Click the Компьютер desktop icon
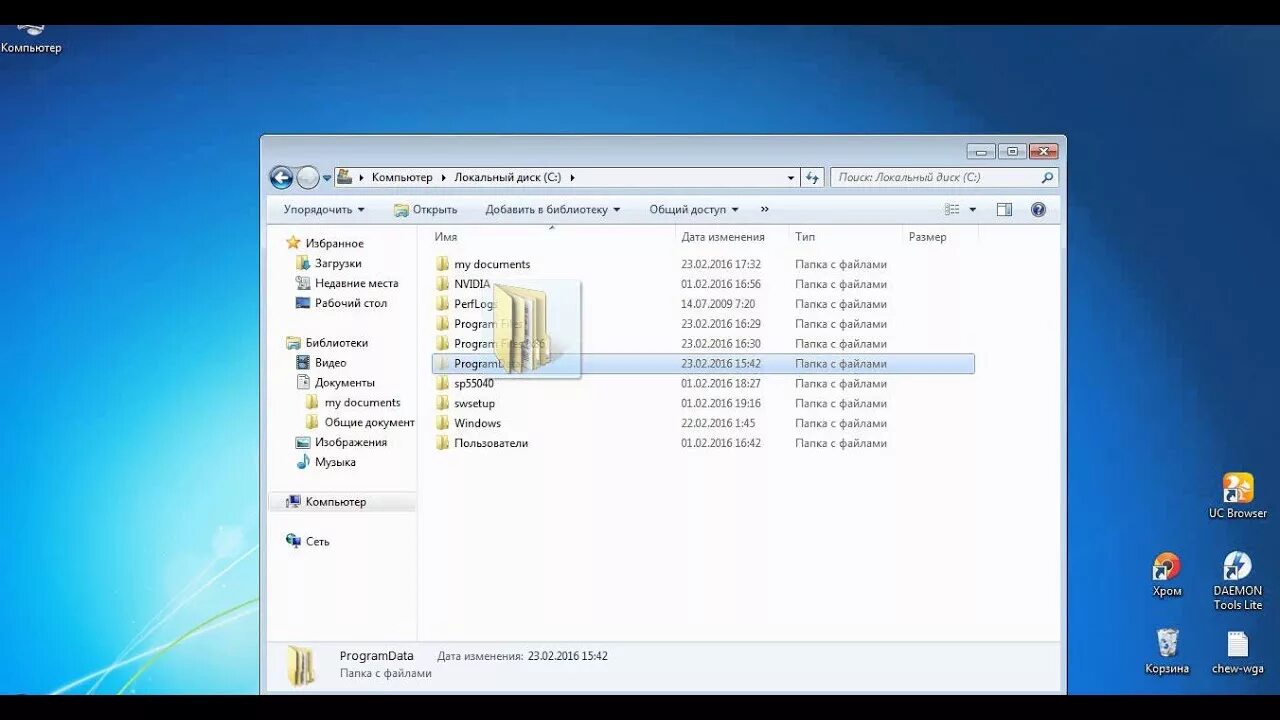 31,40
